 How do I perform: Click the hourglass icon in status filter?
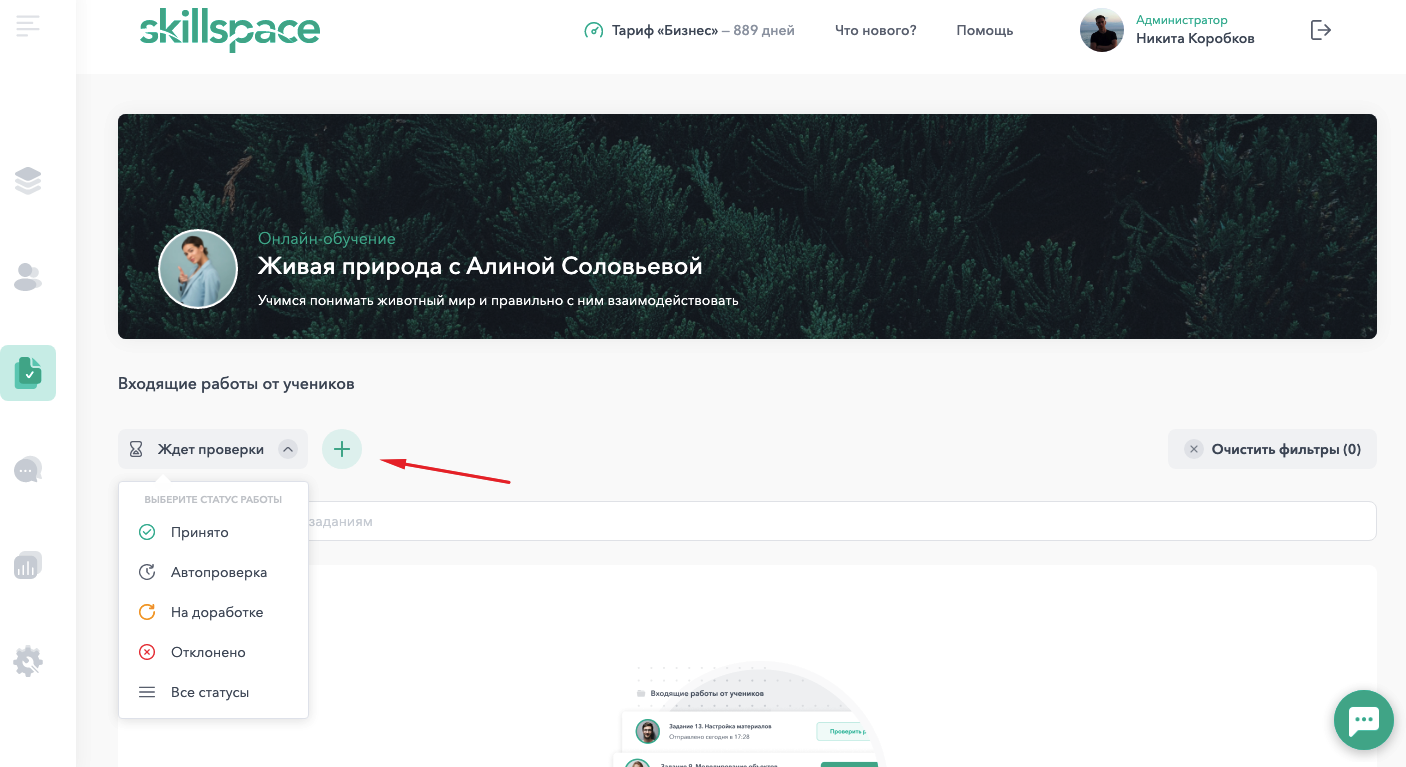[136, 450]
